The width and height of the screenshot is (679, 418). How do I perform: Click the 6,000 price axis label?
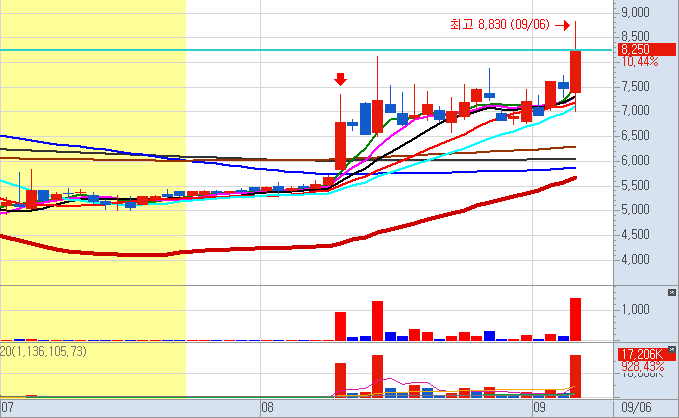point(635,161)
